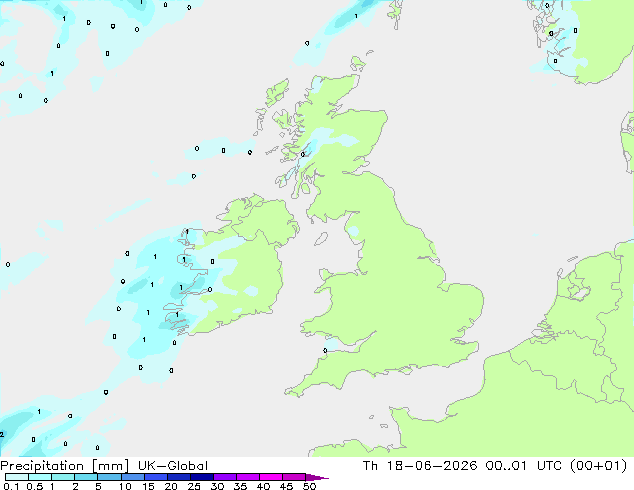Image resolution: width=634 pixels, height=490 pixels.
Task: Click the '0.5' legend scale label
Action: [x=35, y=486]
